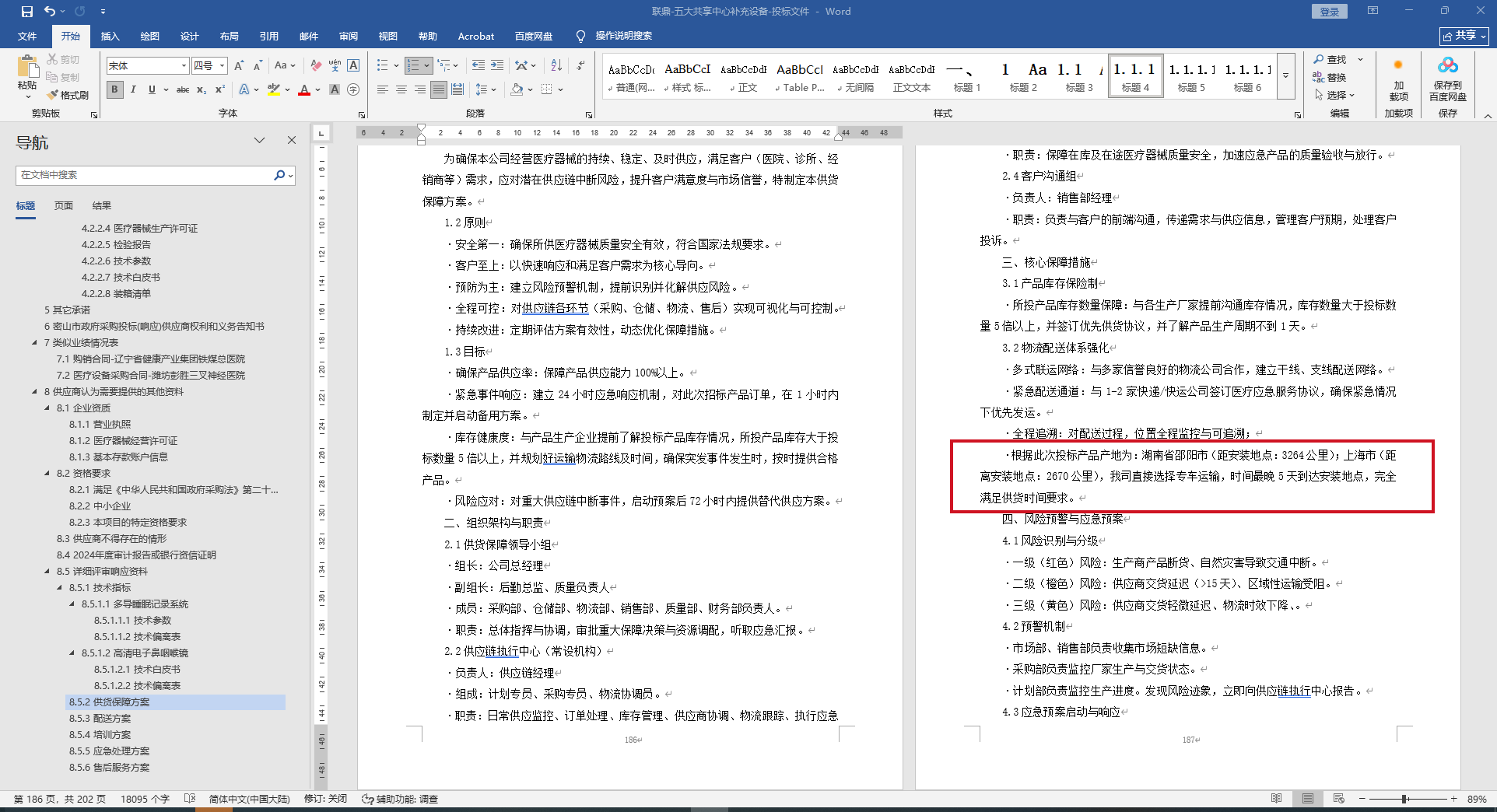
Task: Apply the text highlight color
Action: tap(274, 89)
